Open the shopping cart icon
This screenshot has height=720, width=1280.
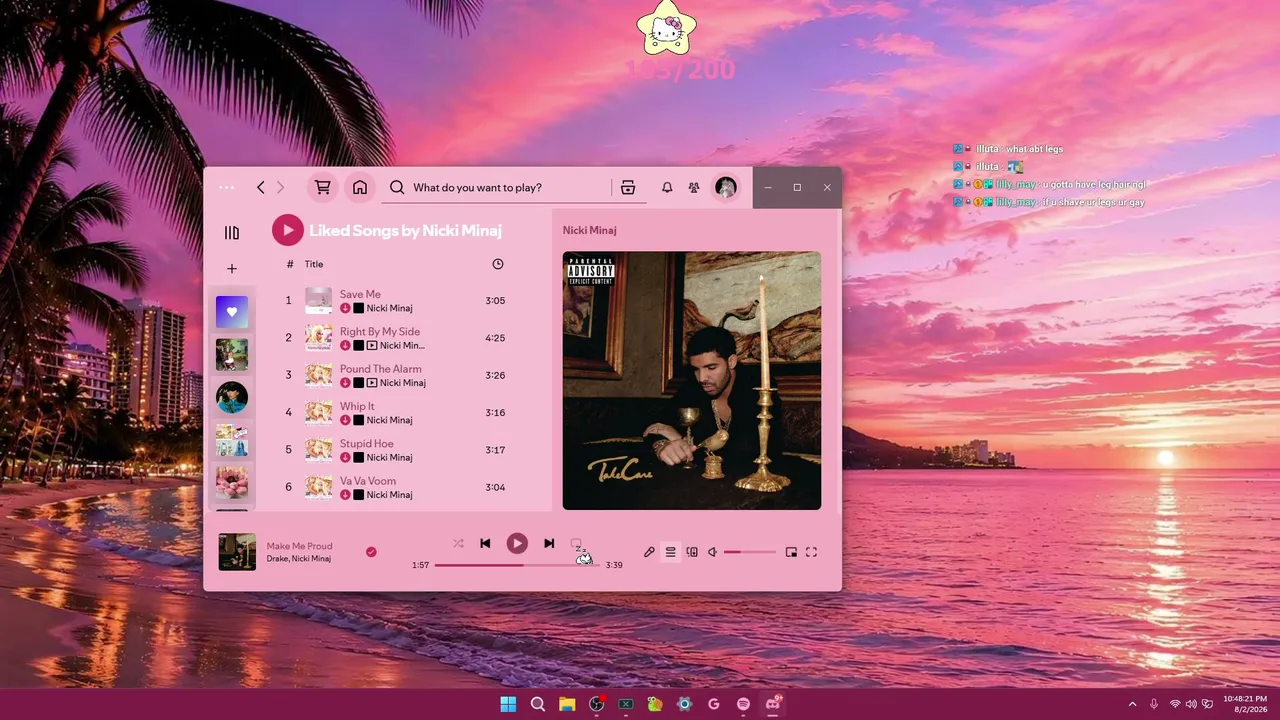(322, 187)
